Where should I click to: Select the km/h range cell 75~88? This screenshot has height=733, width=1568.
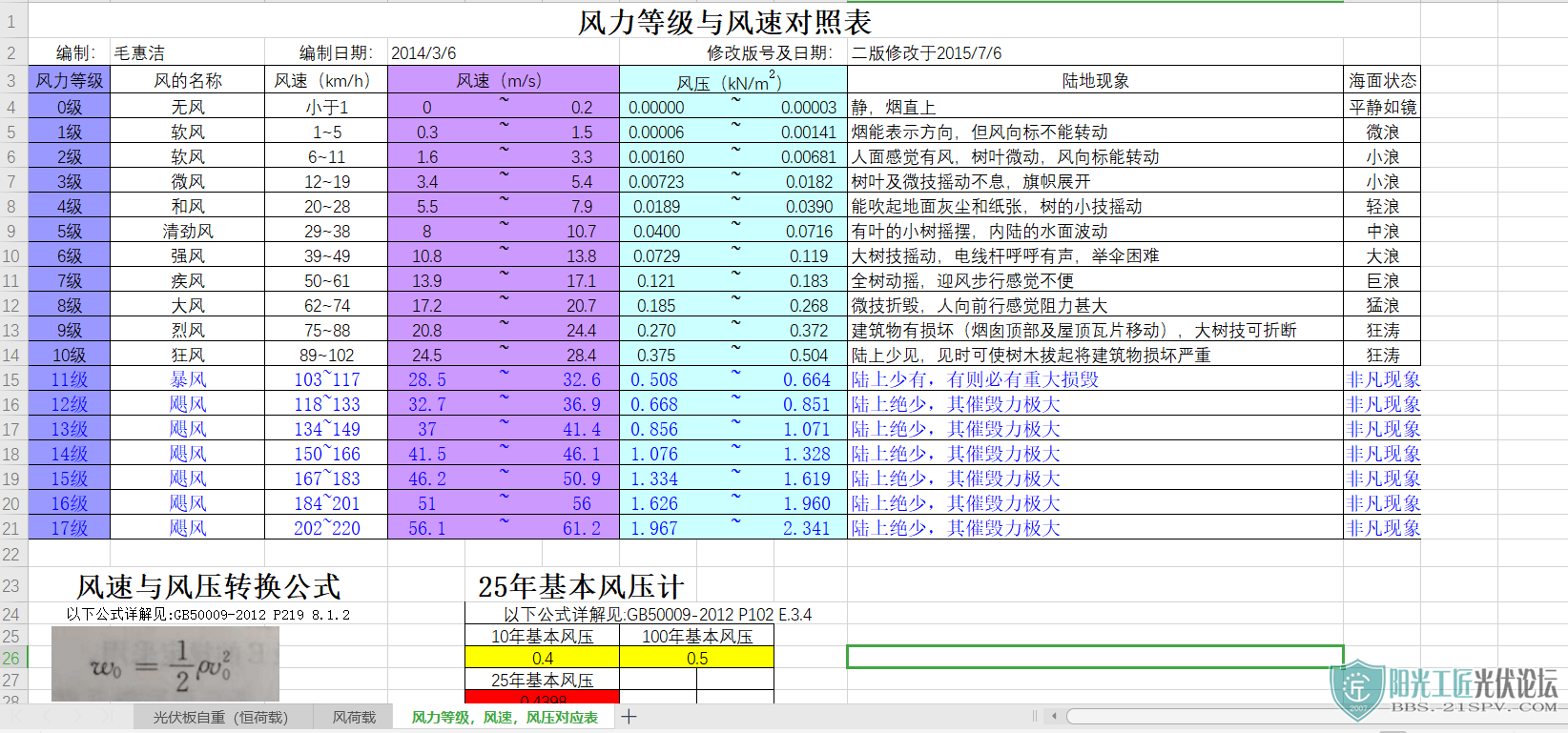pyautogui.click(x=326, y=330)
